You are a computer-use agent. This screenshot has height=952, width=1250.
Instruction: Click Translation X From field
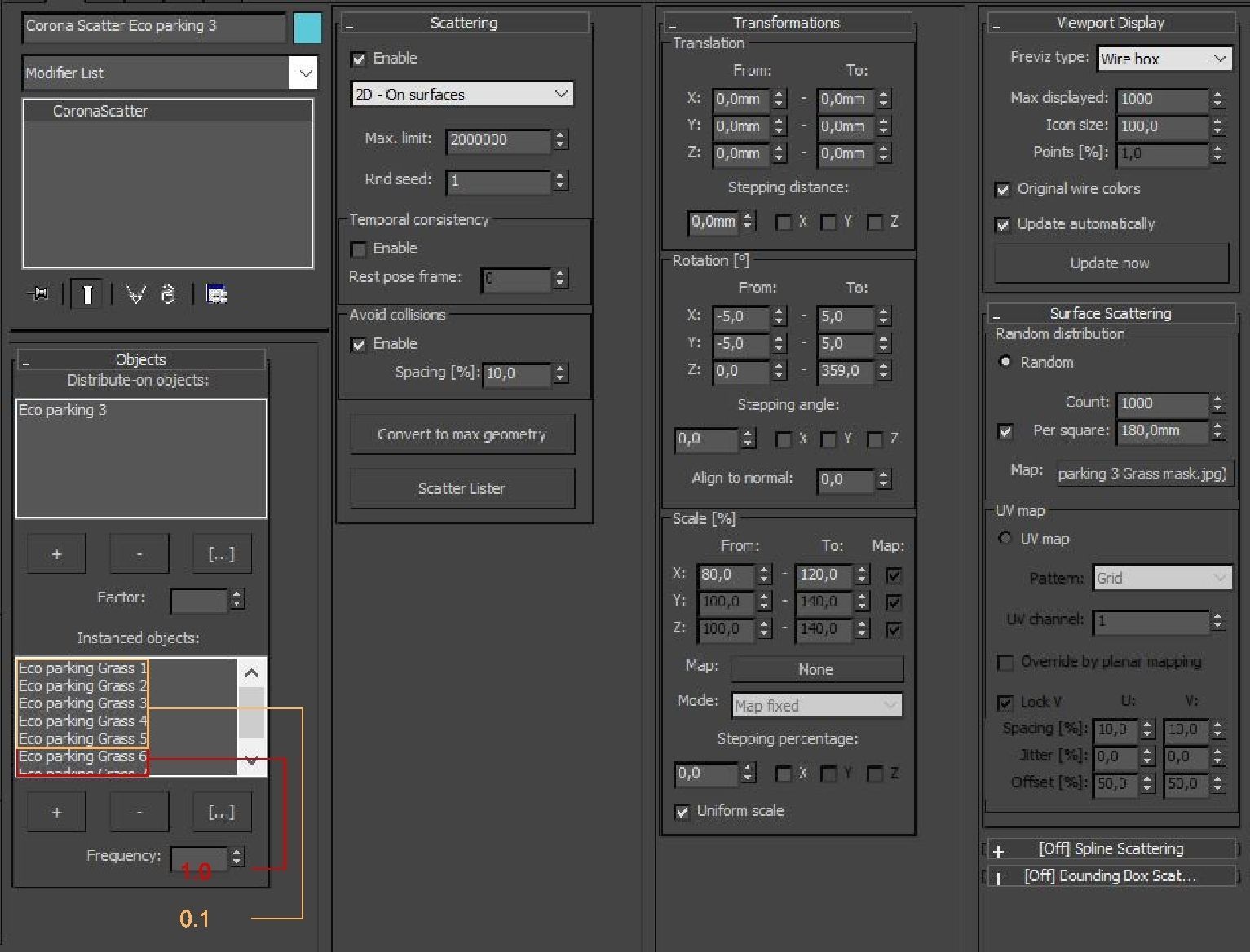click(x=741, y=99)
